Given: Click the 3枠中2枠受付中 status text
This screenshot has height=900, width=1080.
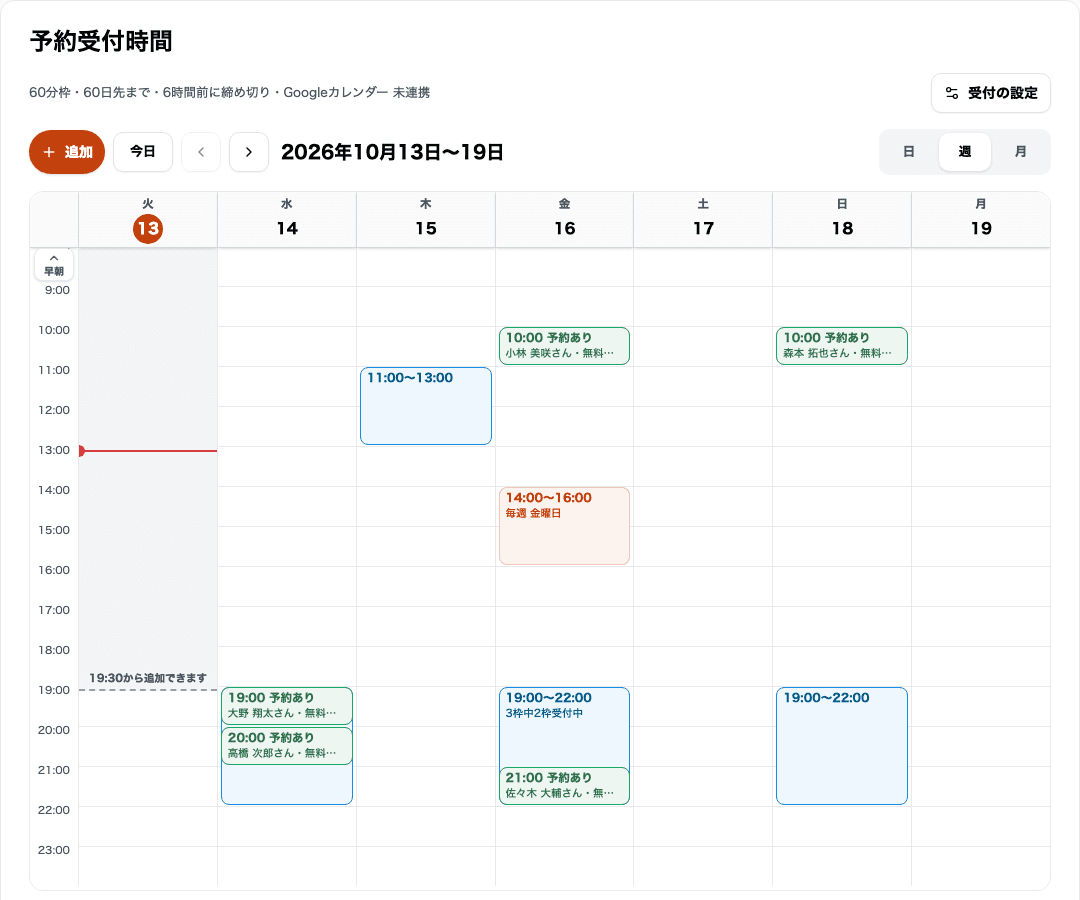Looking at the screenshot, I should (544, 713).
